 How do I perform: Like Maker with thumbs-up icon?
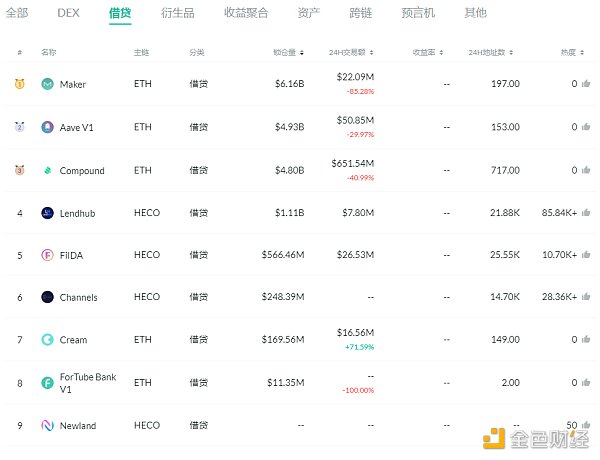[586, 85]
